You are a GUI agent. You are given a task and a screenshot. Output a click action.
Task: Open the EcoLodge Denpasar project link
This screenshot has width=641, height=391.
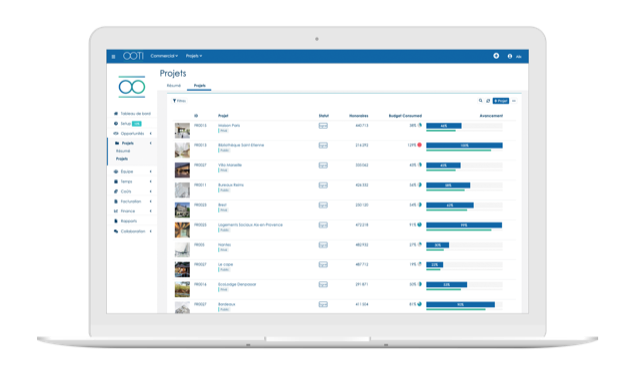(x=237, y=284)
